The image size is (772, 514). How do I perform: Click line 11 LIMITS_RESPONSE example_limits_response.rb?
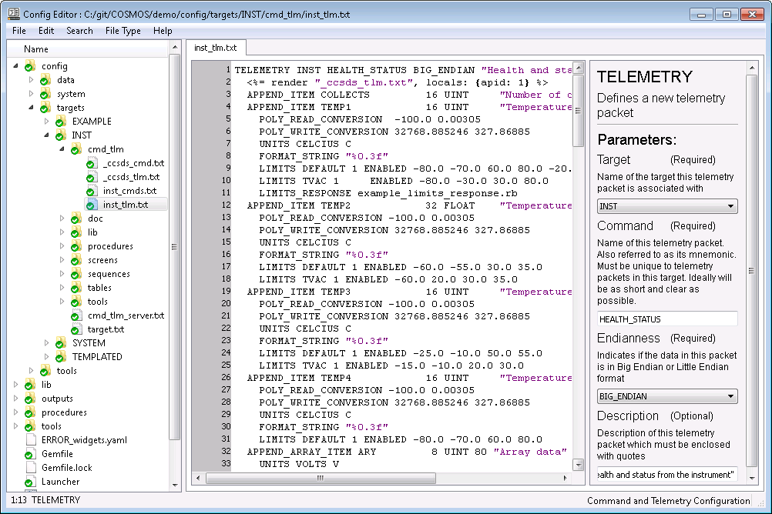[388, 193]
